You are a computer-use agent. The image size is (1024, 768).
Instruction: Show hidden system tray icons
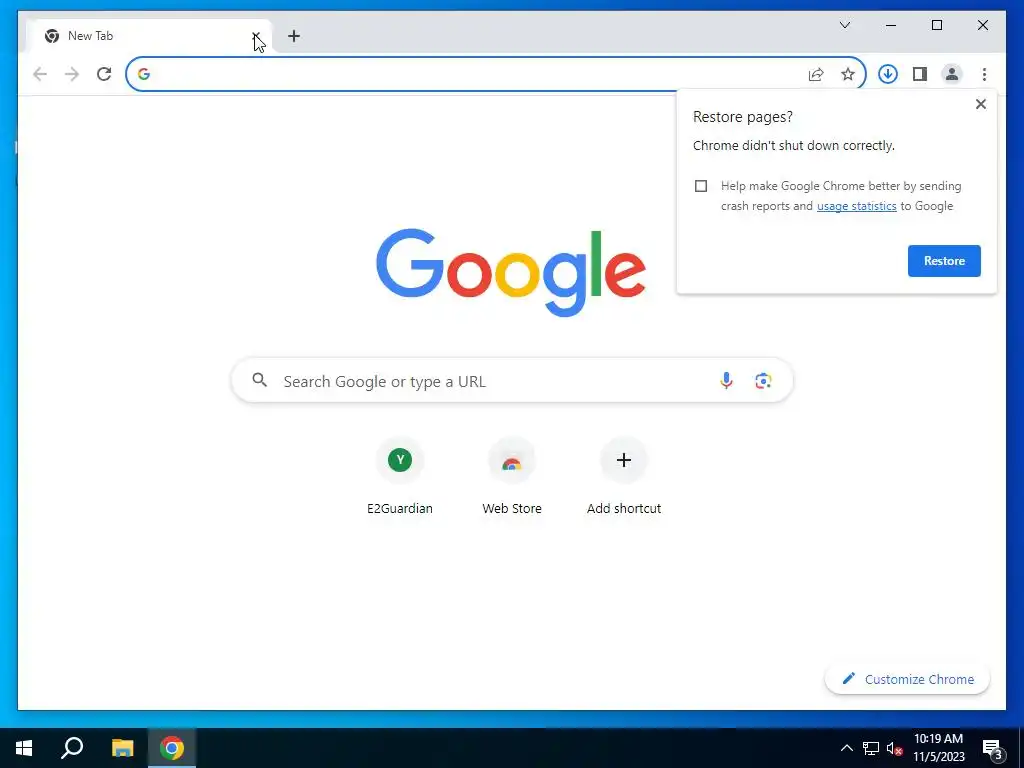846,748
